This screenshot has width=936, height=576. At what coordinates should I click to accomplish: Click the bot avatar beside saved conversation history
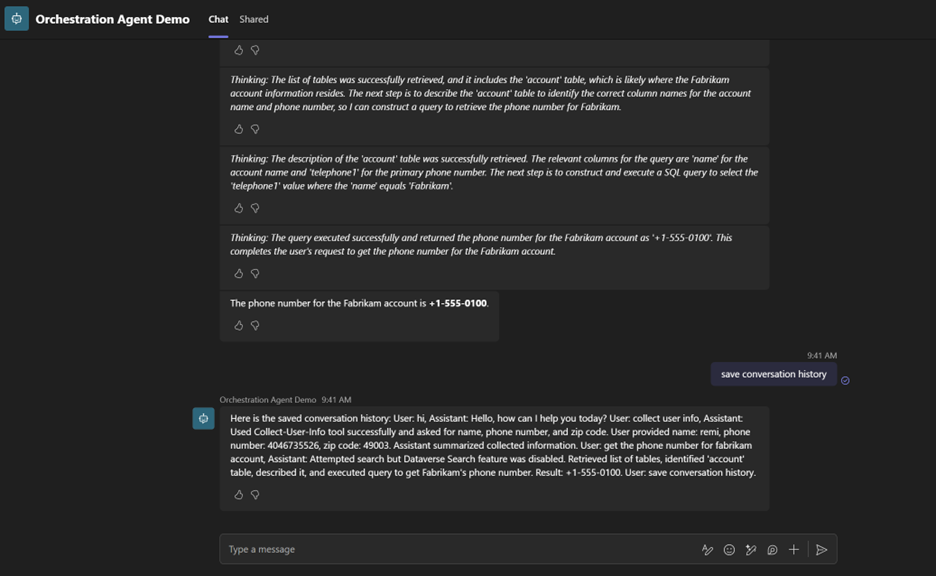click(x=203, y=419)
